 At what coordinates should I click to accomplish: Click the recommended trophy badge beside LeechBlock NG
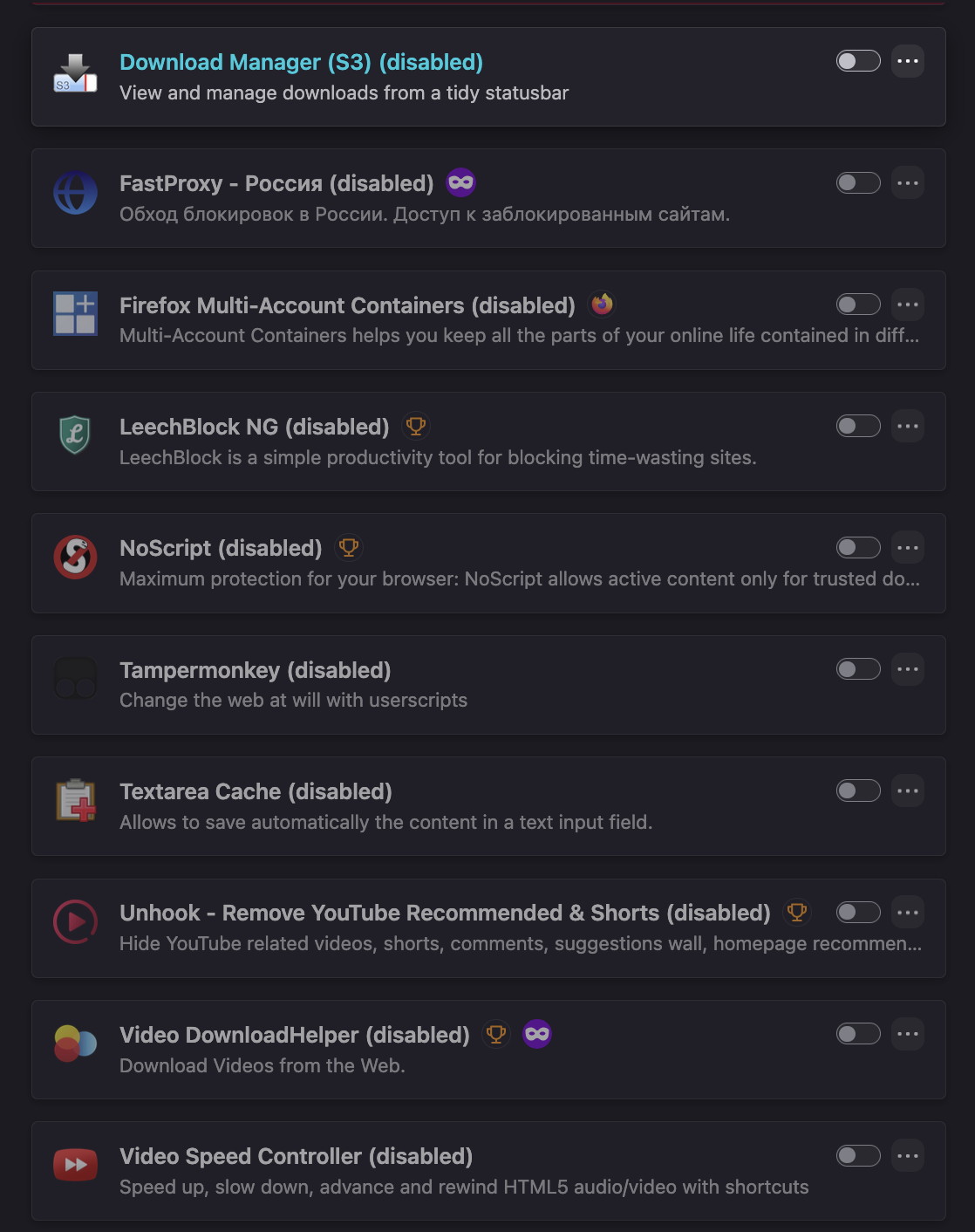click(x=416, y=426)
